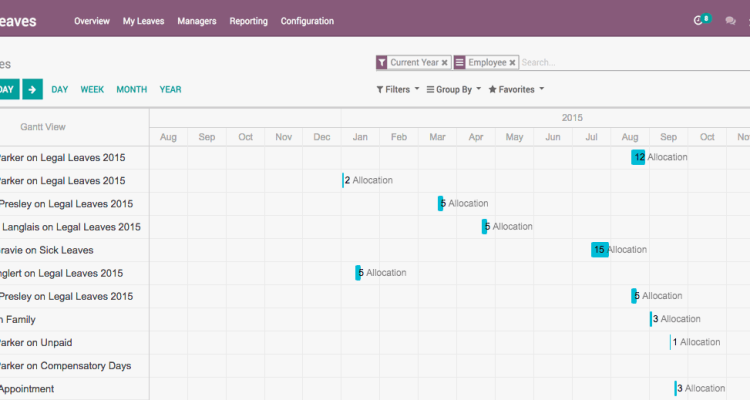Switch Gantt scale to MONTH

tap(132, 89)
